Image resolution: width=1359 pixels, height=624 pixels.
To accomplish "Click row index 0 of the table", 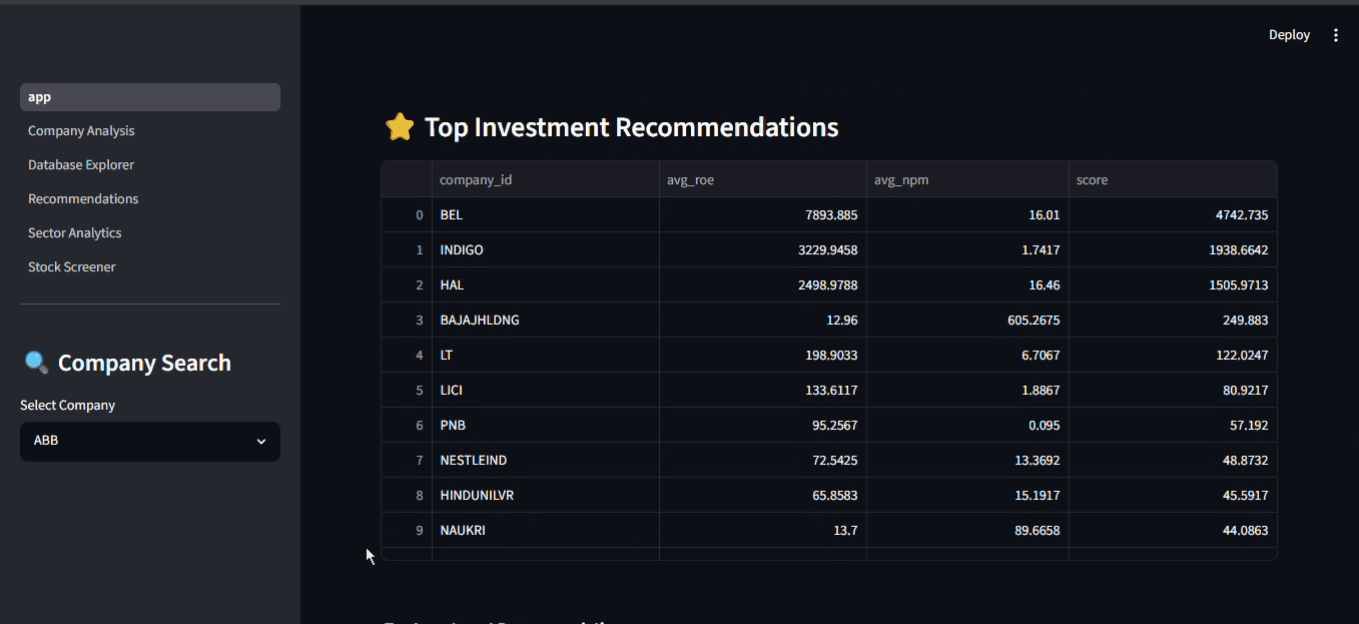I will [407, 215].
